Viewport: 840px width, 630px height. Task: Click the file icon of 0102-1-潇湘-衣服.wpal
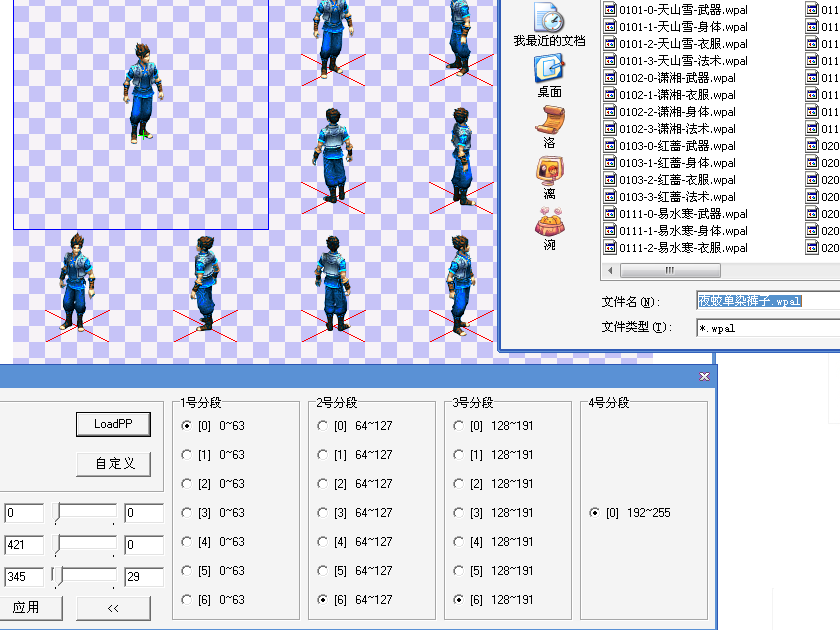click(x=610, y=95)
